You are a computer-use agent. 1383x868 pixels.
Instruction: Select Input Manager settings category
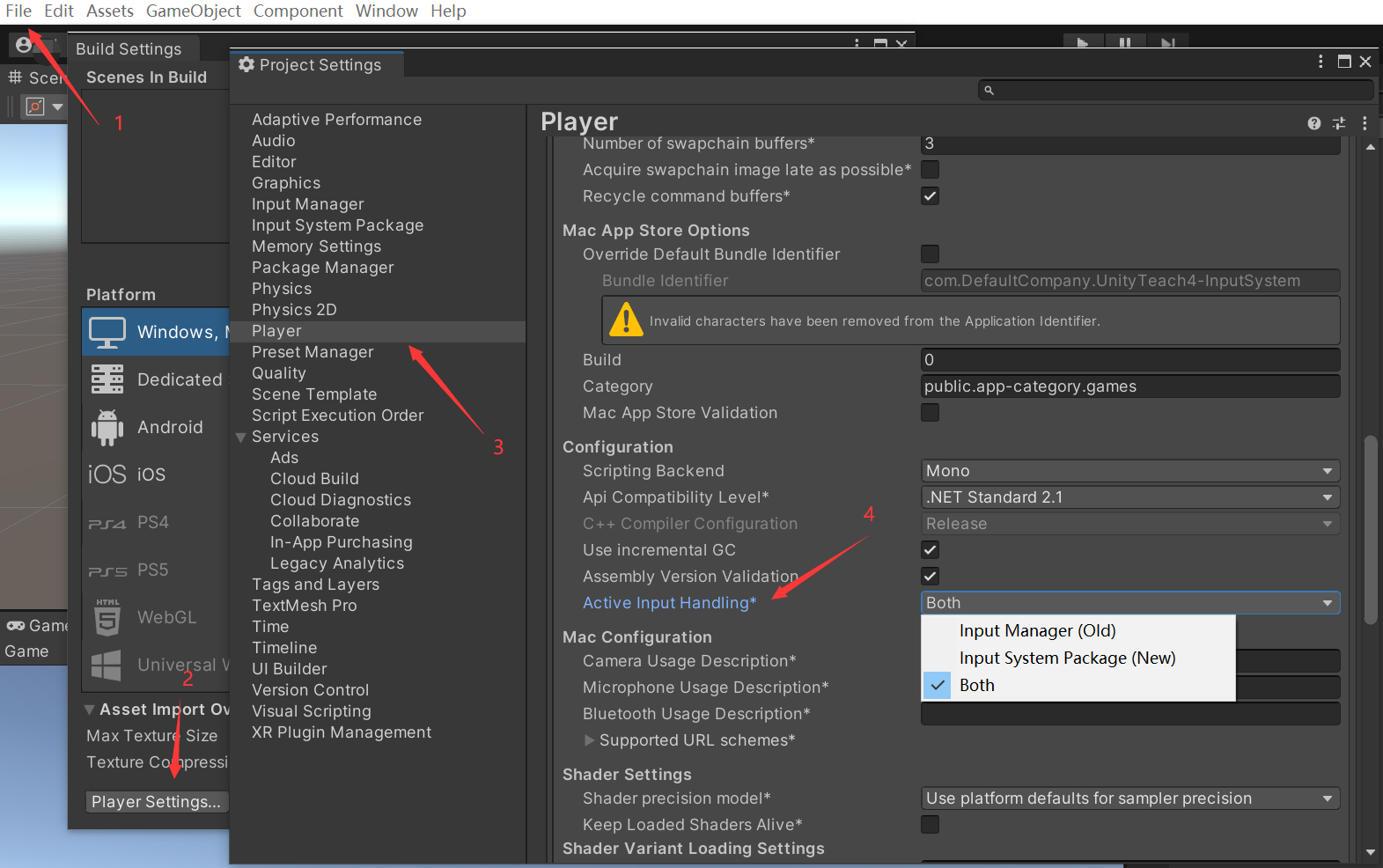(307, 204)
